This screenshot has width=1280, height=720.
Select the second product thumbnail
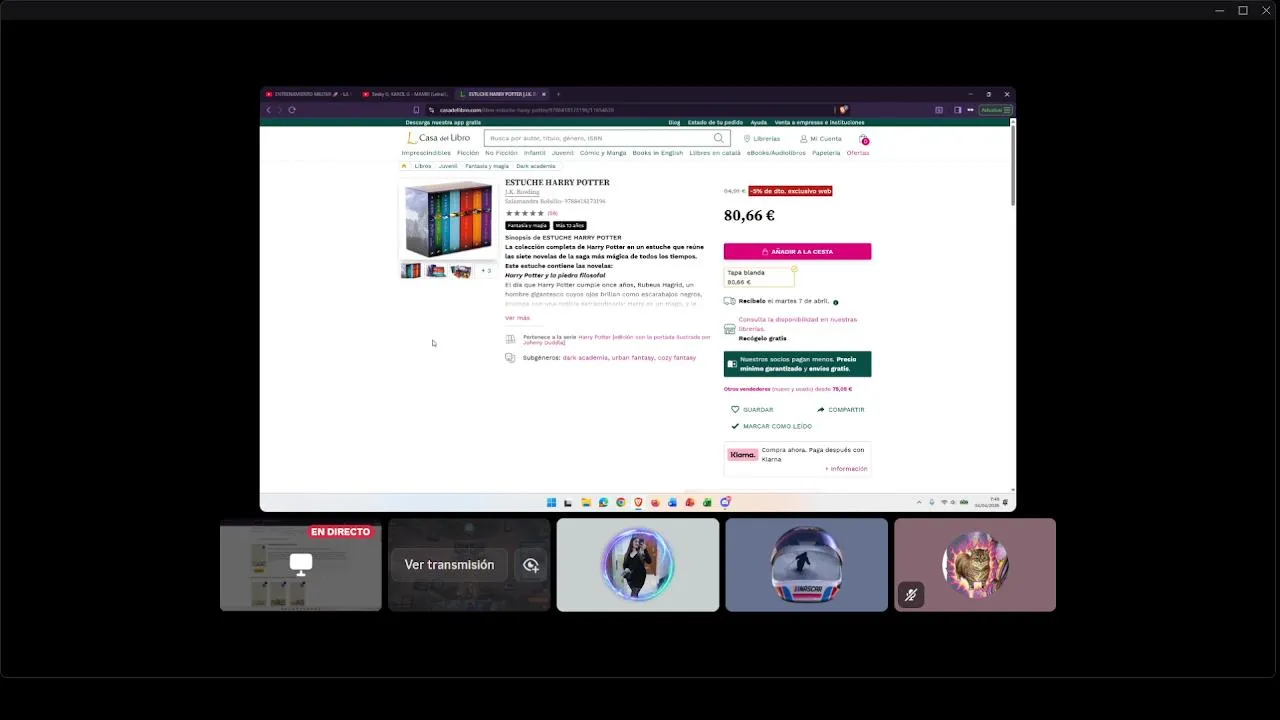click(436, 270)
